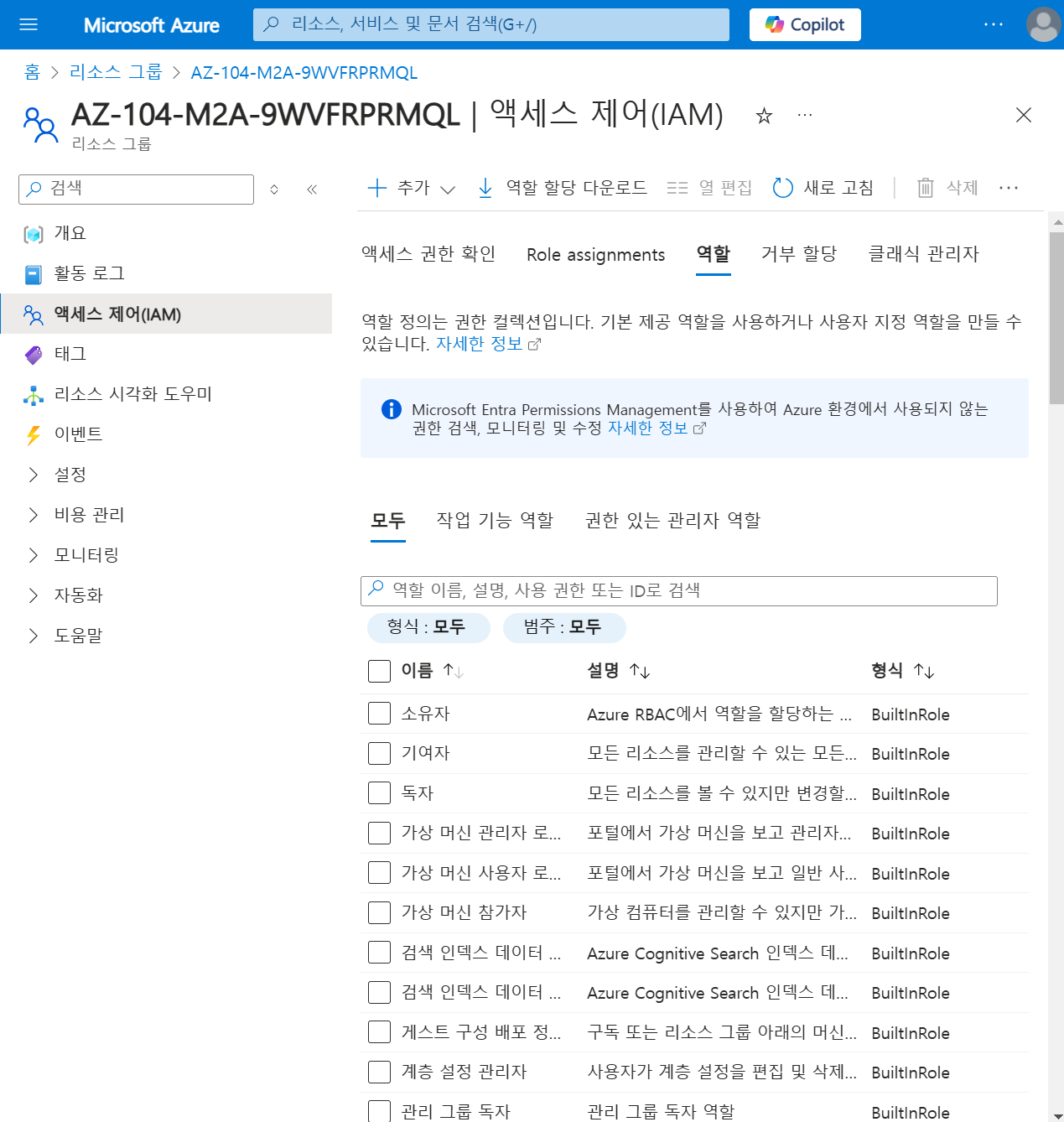The width and height of the screenshot is (1064, 1122).
Task: Select the 모두 role filter tab
Action: [388, 521]
